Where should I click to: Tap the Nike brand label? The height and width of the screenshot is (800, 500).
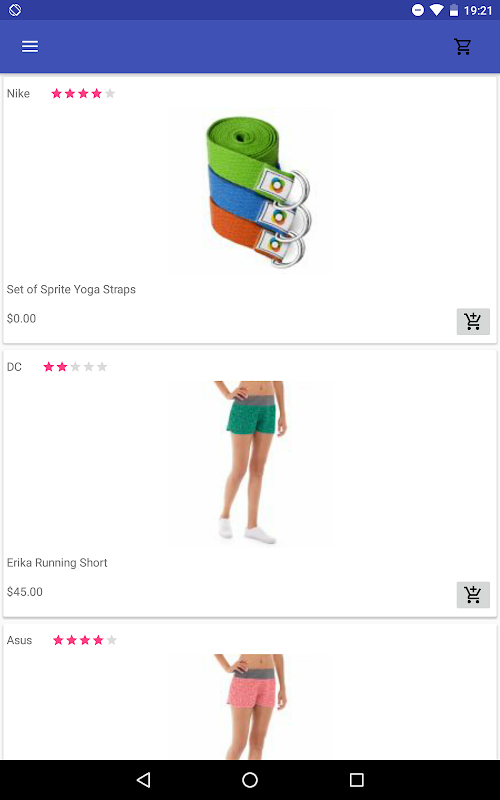tap(18, 93)
